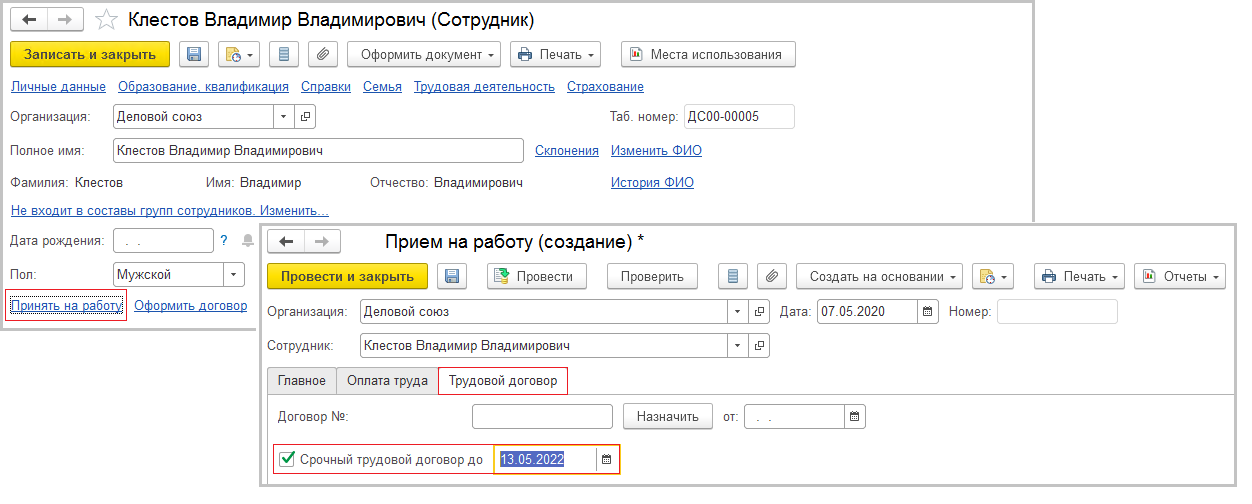This screenshot has height=504, width=1252.
Task: Expand Организация dropdown in employee window
Action: coord(284,117)
